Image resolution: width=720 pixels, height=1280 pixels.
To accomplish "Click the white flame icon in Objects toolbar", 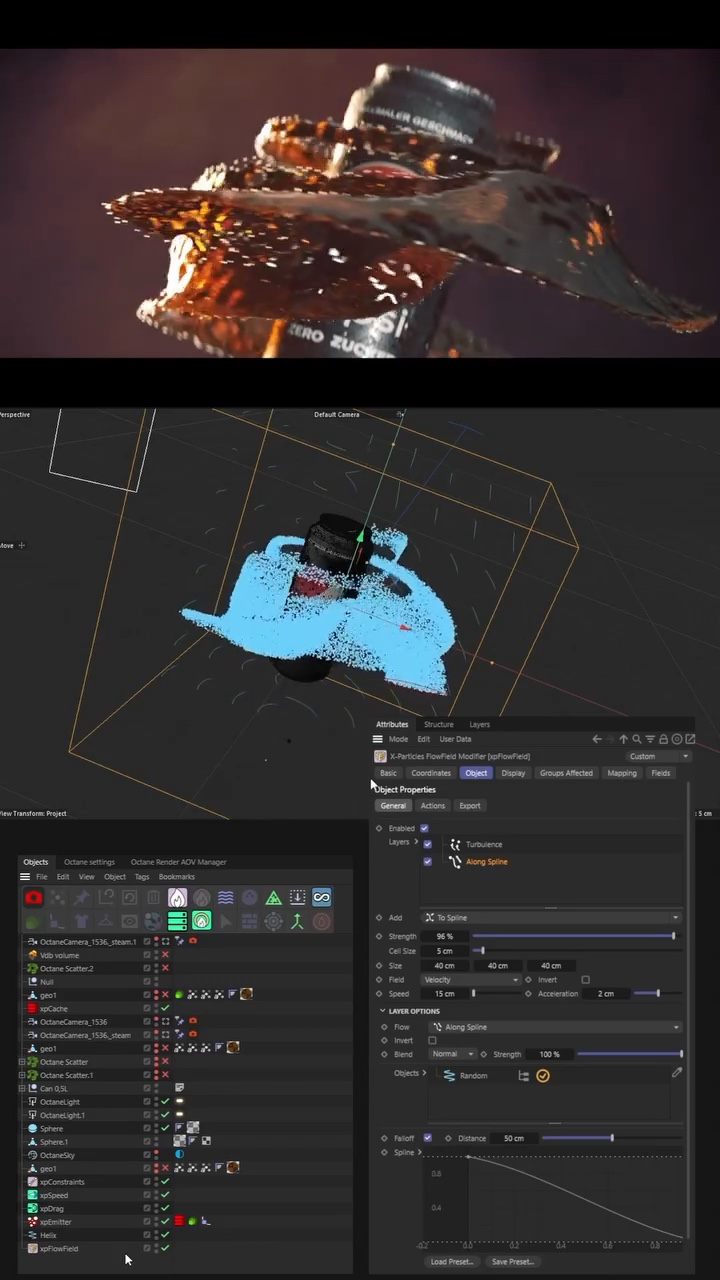I will point(177,898).
